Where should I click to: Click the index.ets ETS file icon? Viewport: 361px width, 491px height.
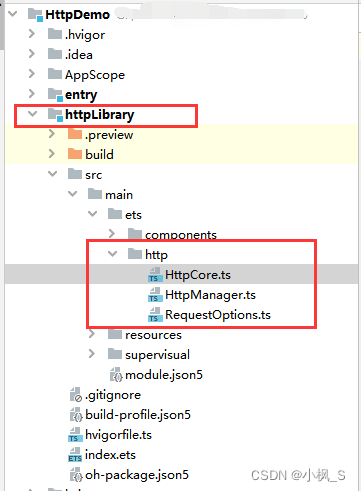75,455
